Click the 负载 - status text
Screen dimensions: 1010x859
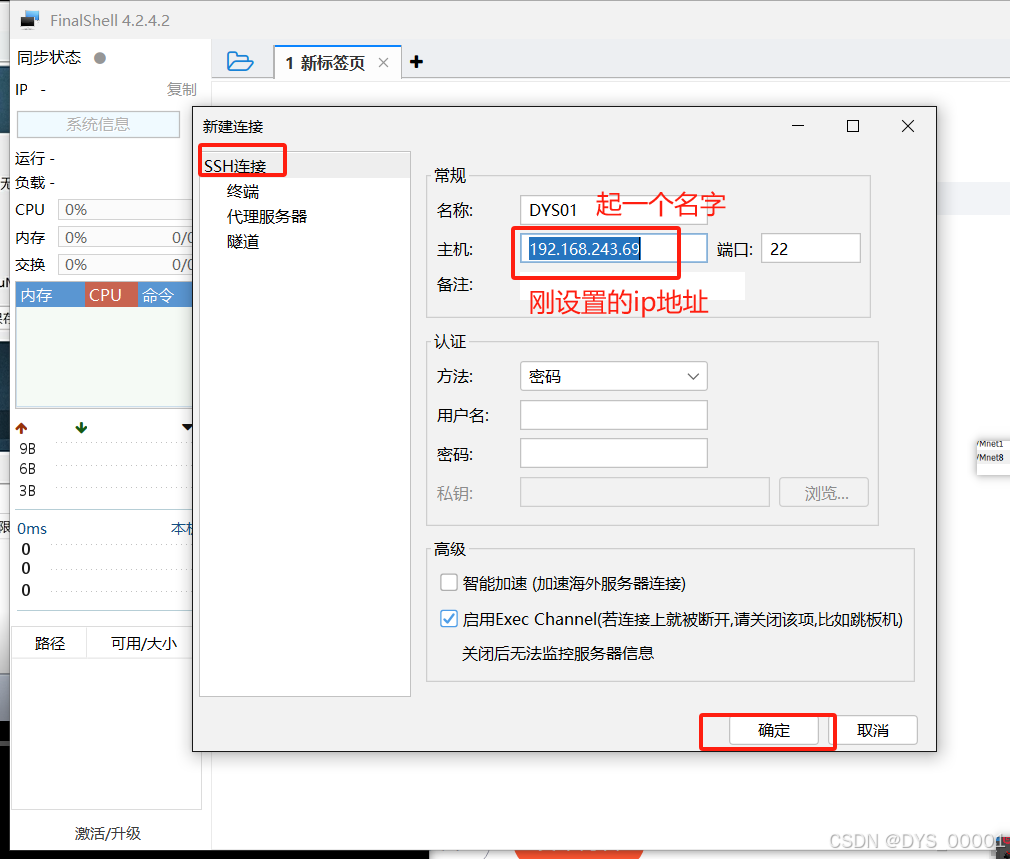click(x=35, y=183)
